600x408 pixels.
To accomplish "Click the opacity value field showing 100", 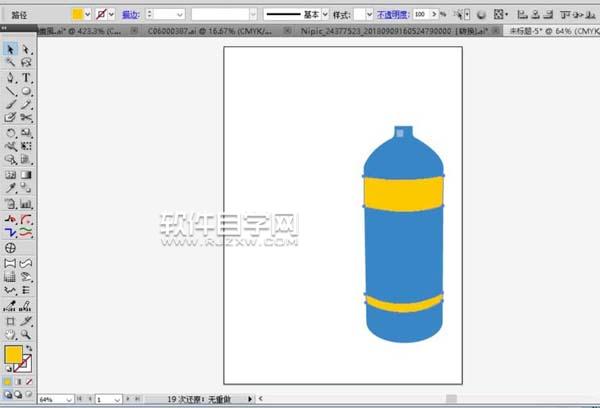I will click(422, 15).
